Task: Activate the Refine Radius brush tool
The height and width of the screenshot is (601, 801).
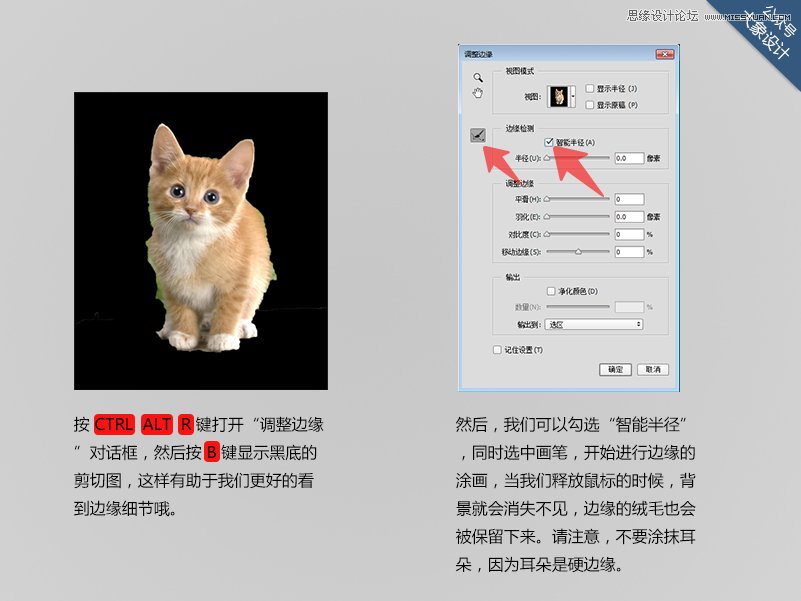Action: tap(477, 134)
